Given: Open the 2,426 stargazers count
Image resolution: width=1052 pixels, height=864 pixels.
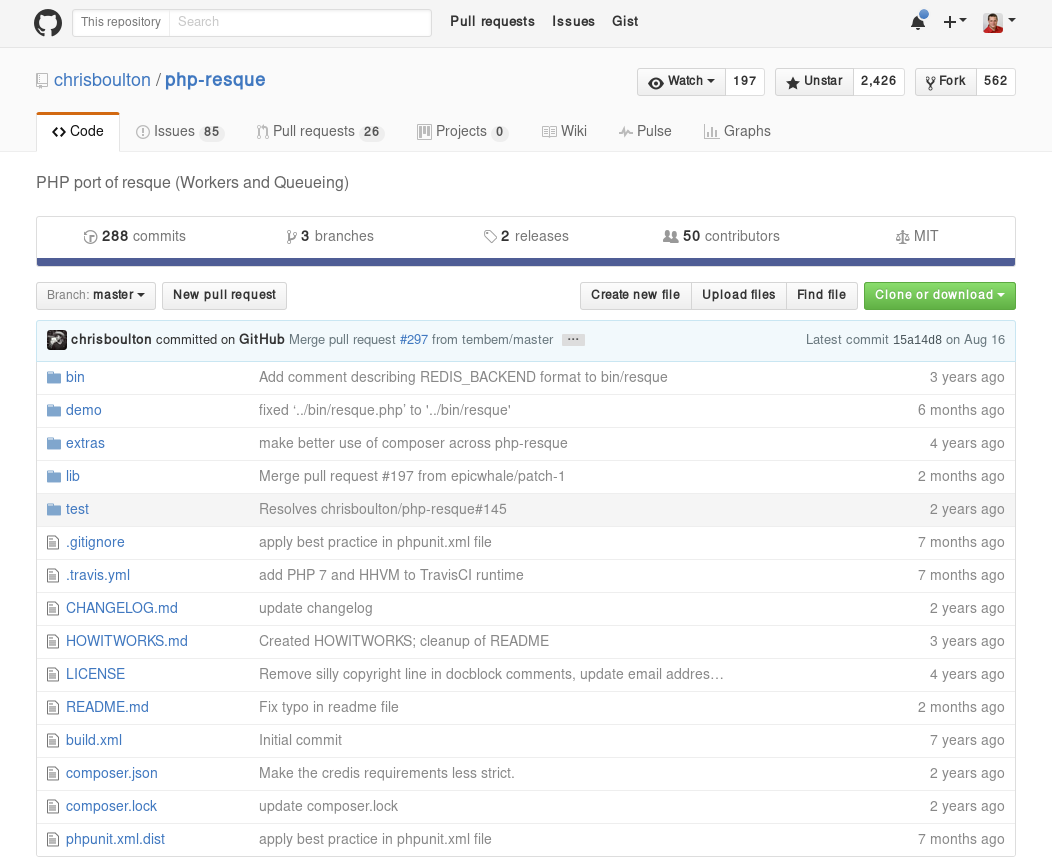Looking at the screenshot, I should coord(878,81).
